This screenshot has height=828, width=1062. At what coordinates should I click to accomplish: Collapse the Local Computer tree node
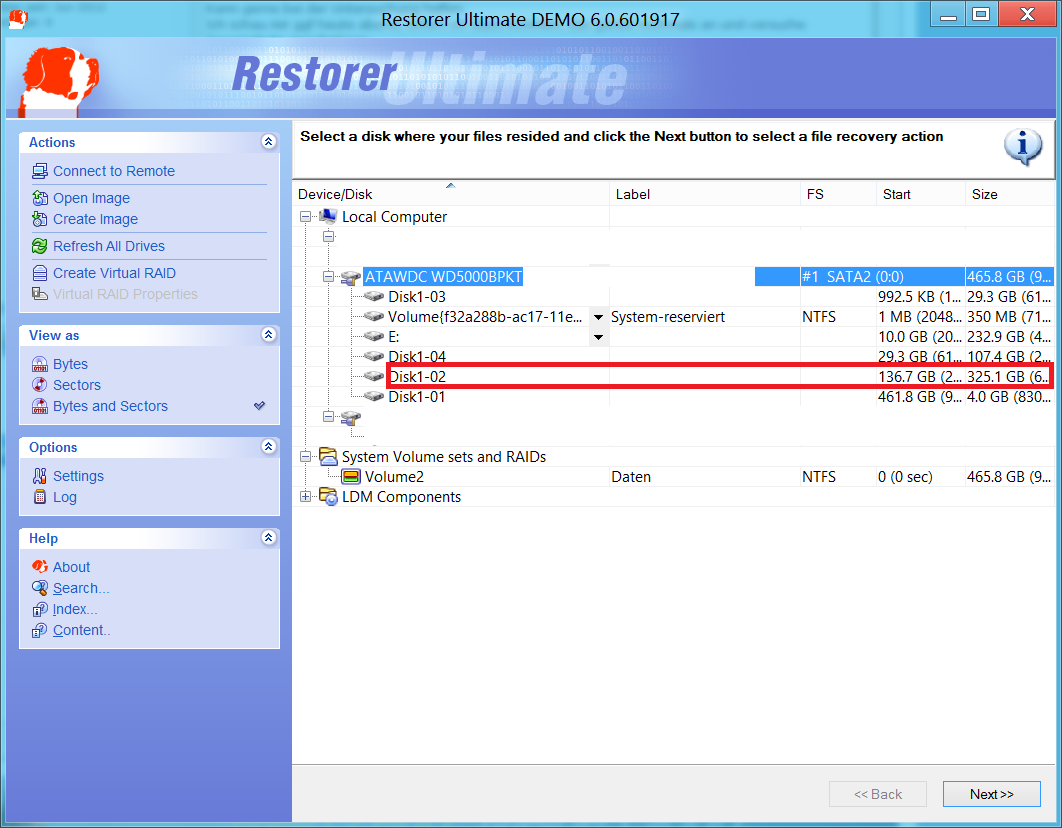click(305, 217)
